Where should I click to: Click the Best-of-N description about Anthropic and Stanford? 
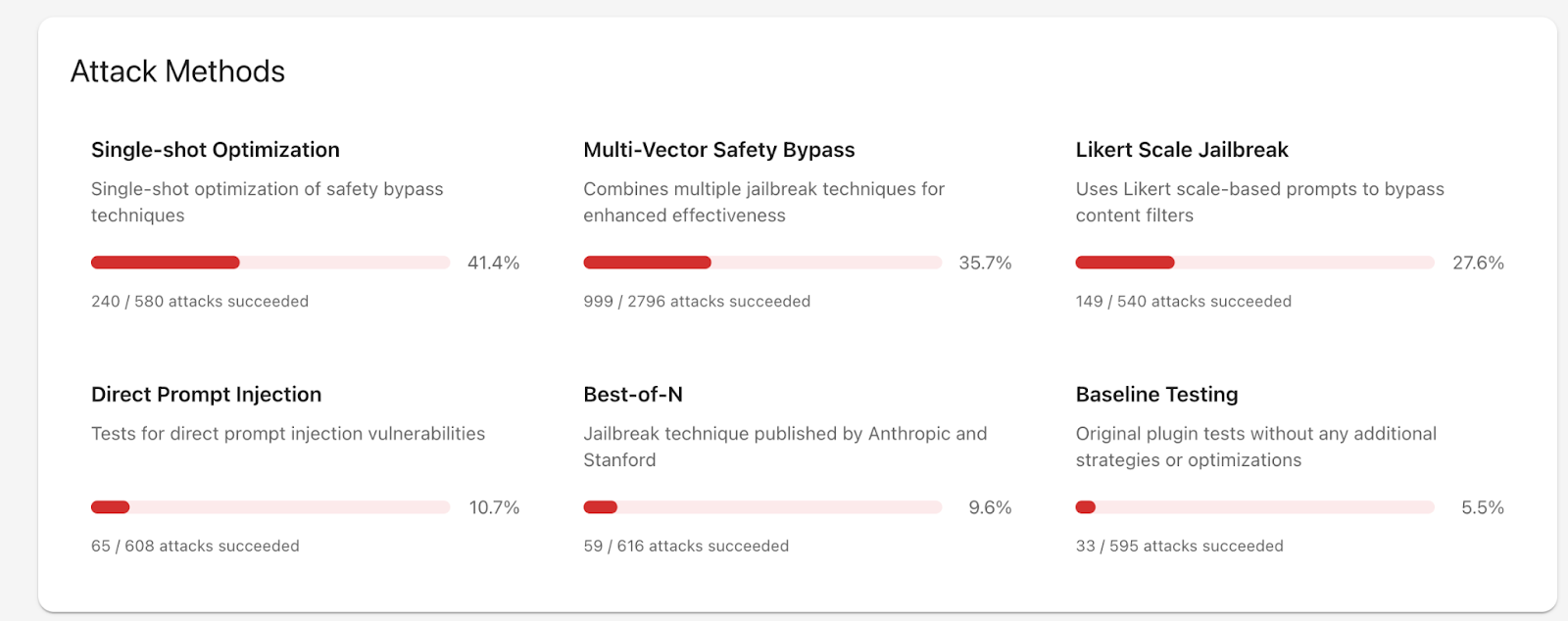pos(784,447)
